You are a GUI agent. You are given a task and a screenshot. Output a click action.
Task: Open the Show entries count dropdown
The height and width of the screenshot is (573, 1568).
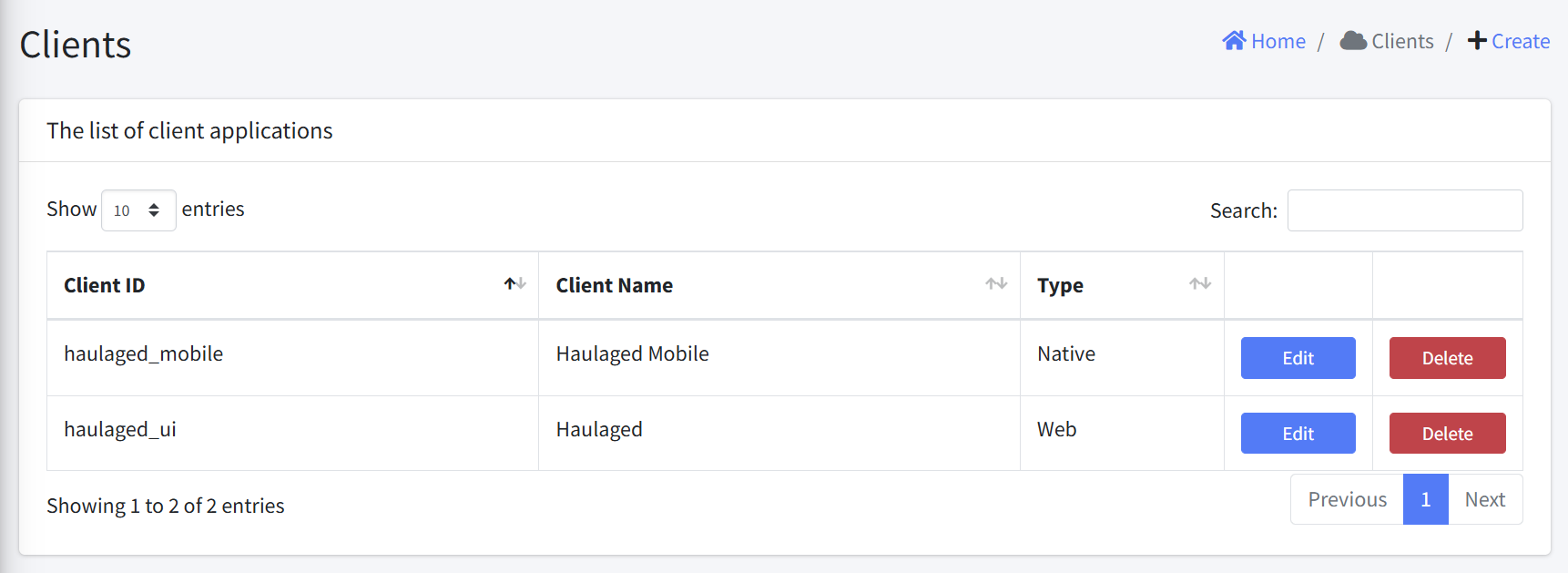138,210
